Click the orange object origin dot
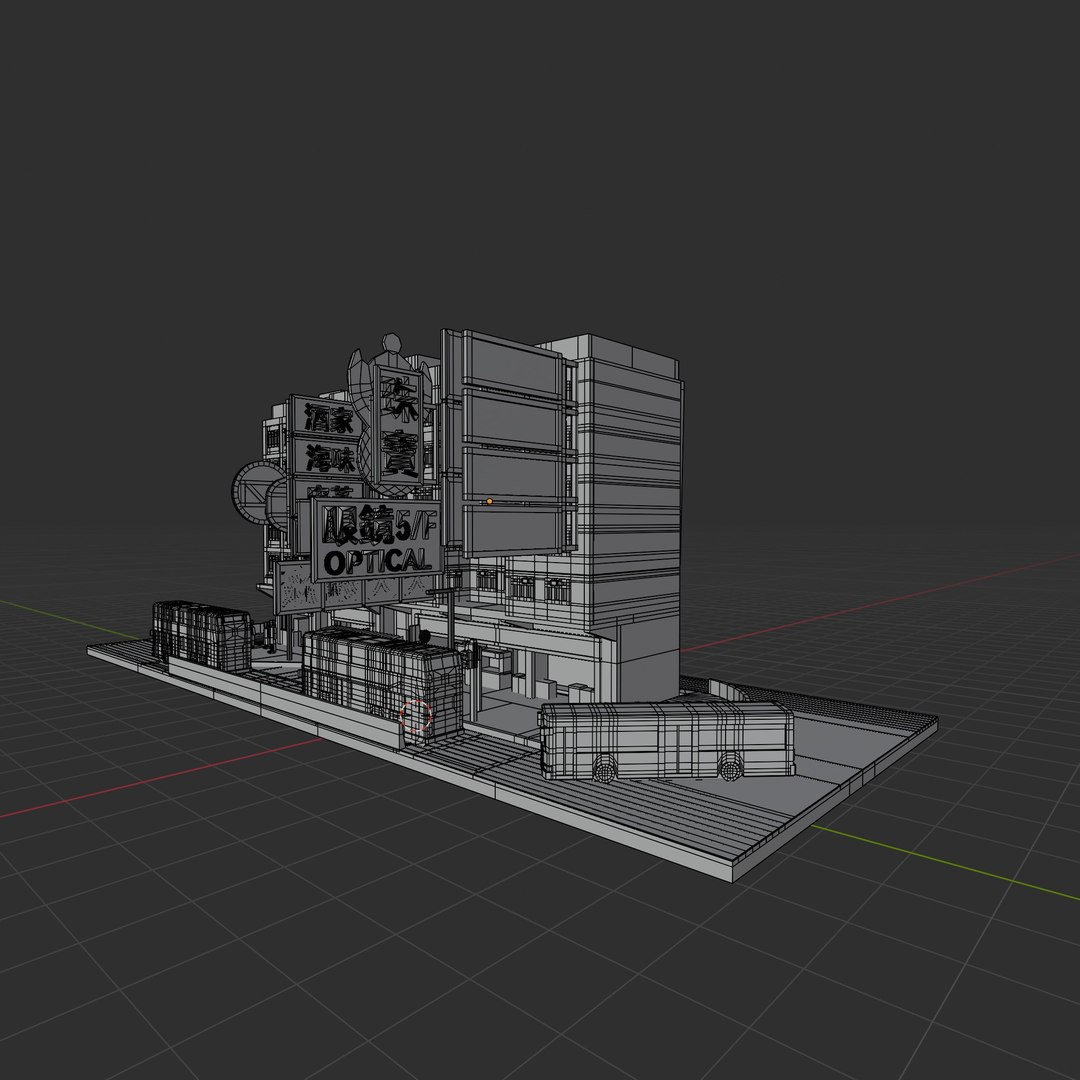Image resolution: width=1080 pixels, height=1080 pixels. click(x=490, y=501)
